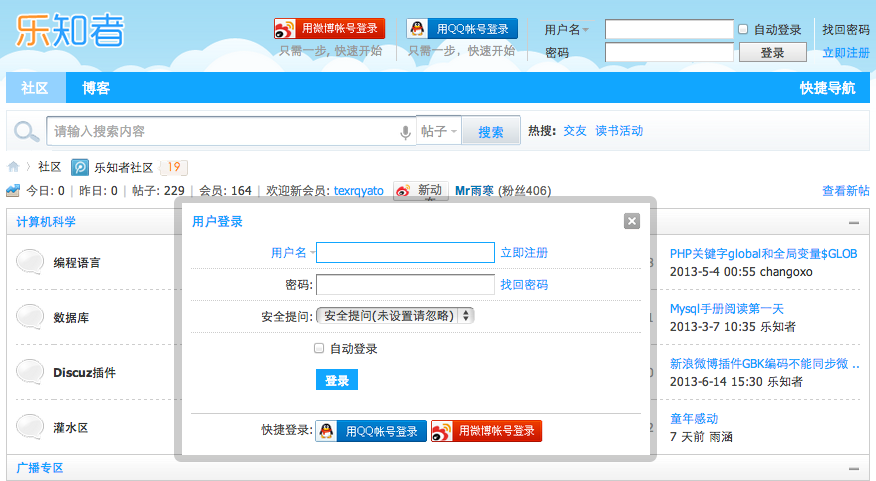876x481 pixels.
Task: Focus dialog 用户名 input field
Action: (x=406, y=253)
